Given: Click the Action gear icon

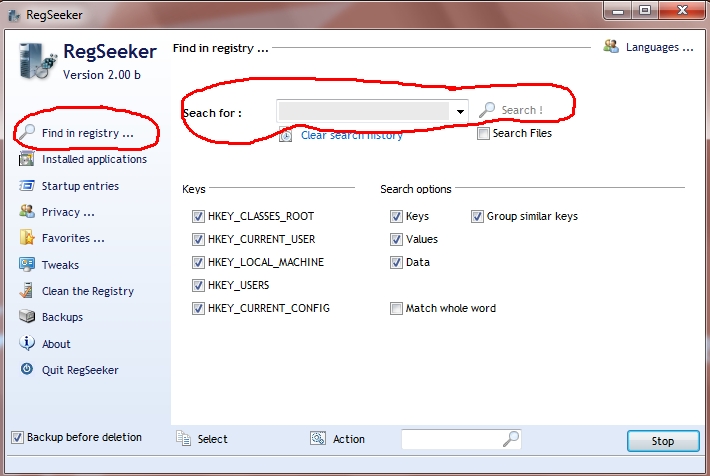Looking at the screenshot, I should coord(318,438).
